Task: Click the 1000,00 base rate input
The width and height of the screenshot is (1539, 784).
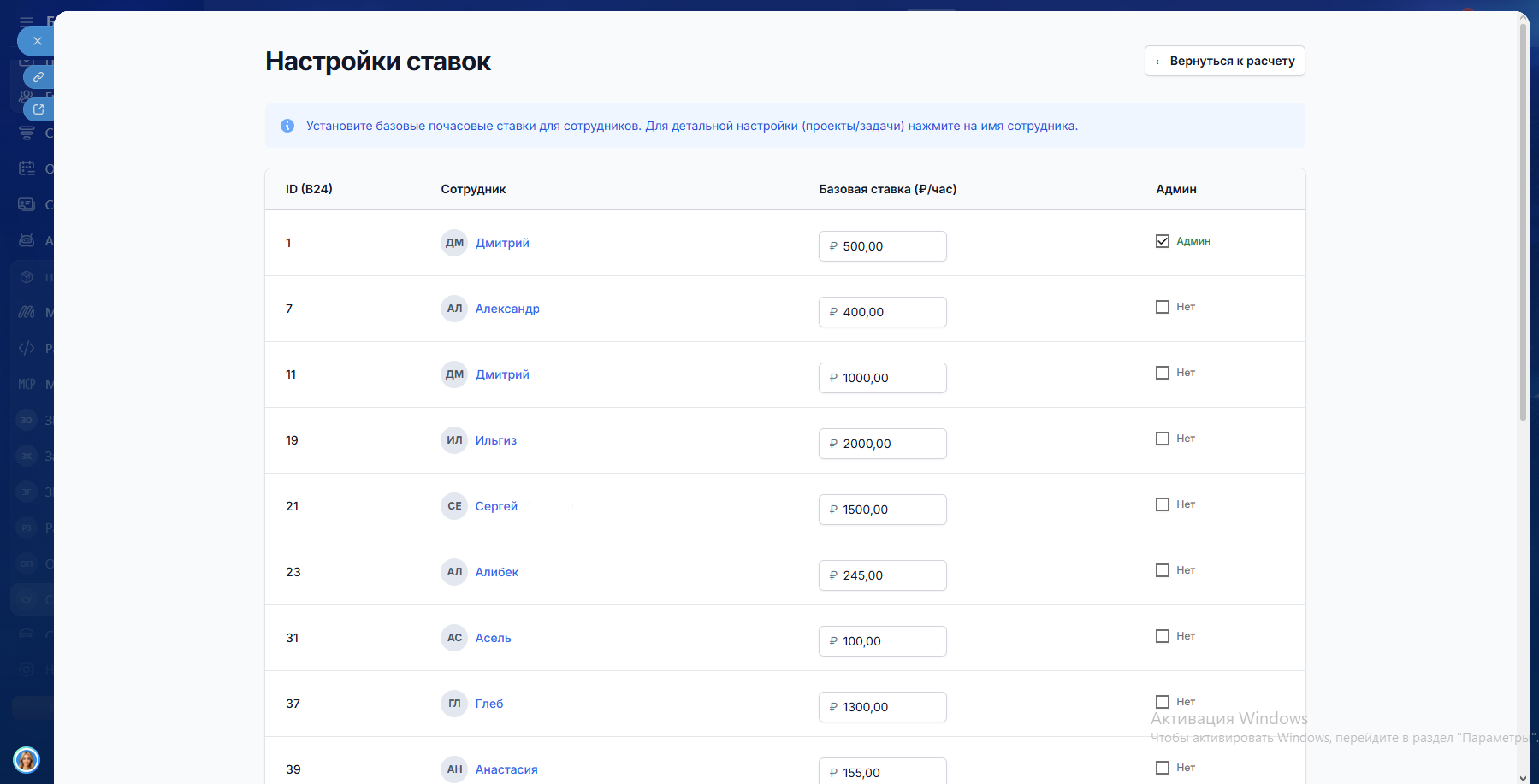Action: (883, 378)
